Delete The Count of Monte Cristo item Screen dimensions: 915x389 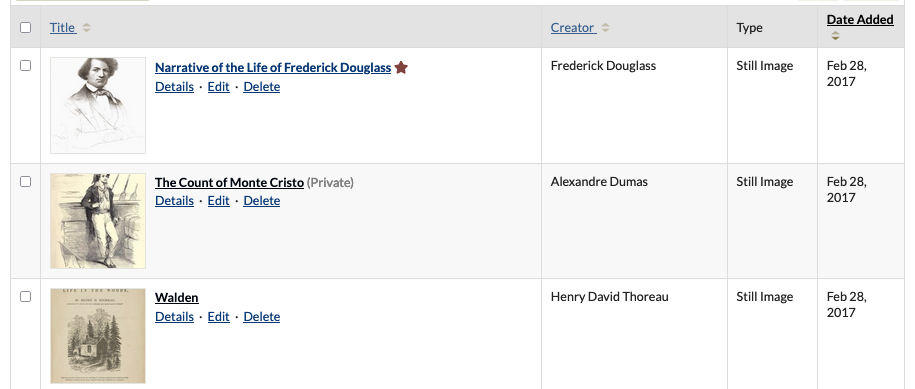pos(261,201)
